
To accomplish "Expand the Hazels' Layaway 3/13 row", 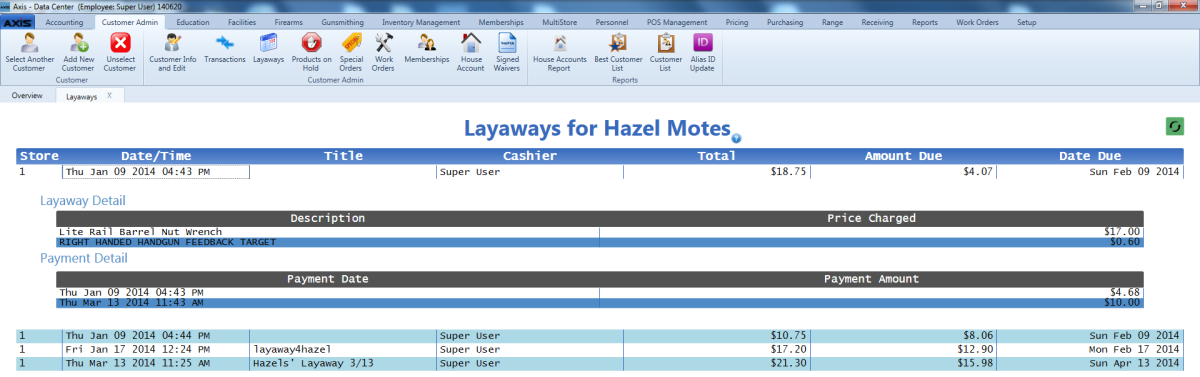I will [600, 363].
